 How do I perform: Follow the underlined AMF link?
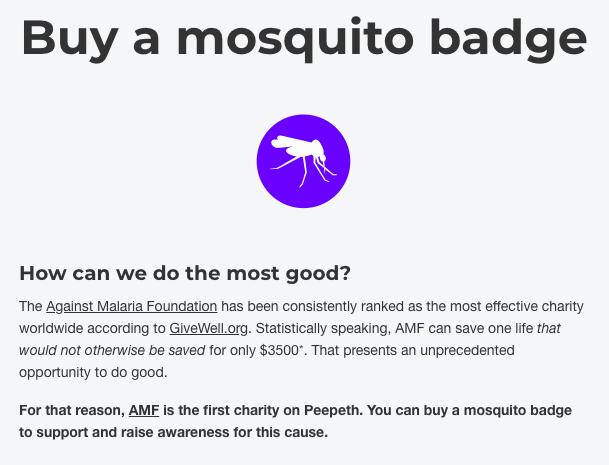pyautogui.click(x=144, y=410)
